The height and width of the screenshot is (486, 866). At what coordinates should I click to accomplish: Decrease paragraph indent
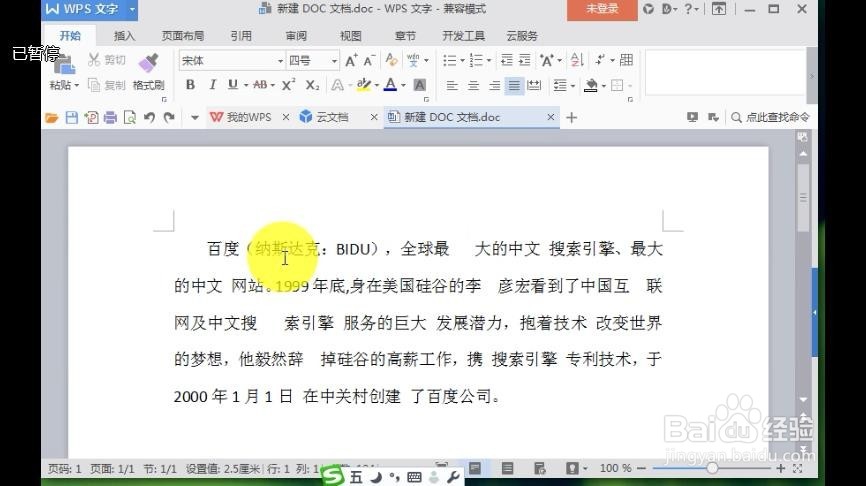click(506, 60)
